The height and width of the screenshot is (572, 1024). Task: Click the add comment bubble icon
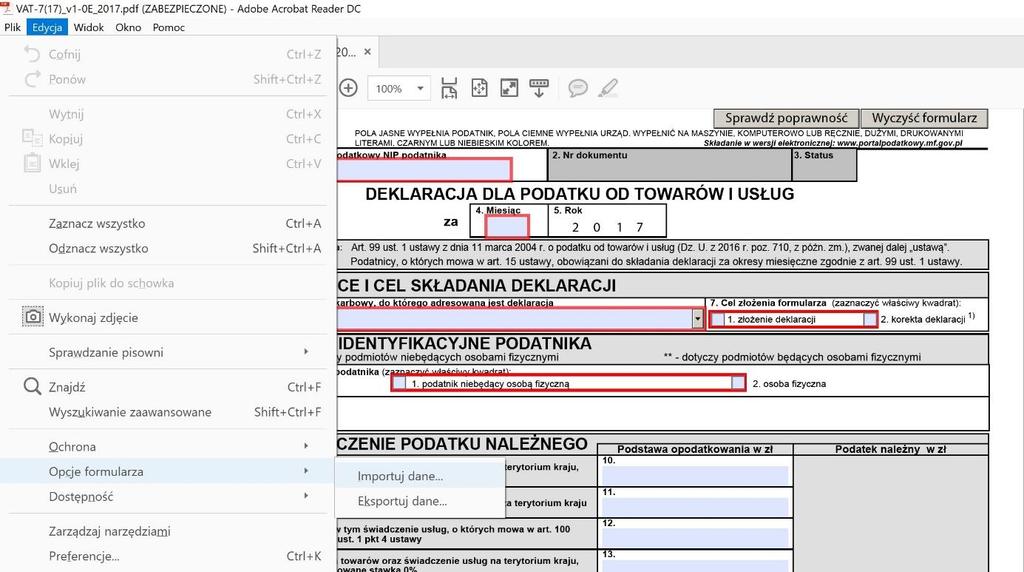click(577, 88)
